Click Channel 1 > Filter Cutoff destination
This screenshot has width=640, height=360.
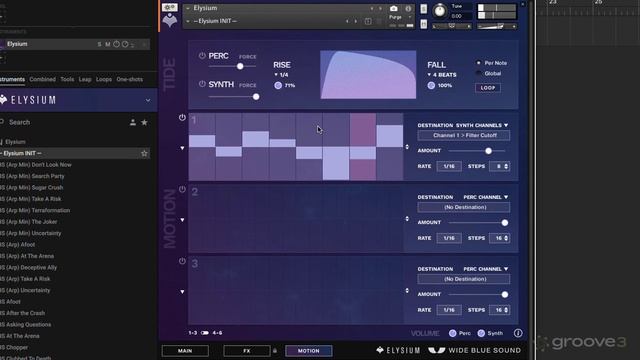(464, 136)
